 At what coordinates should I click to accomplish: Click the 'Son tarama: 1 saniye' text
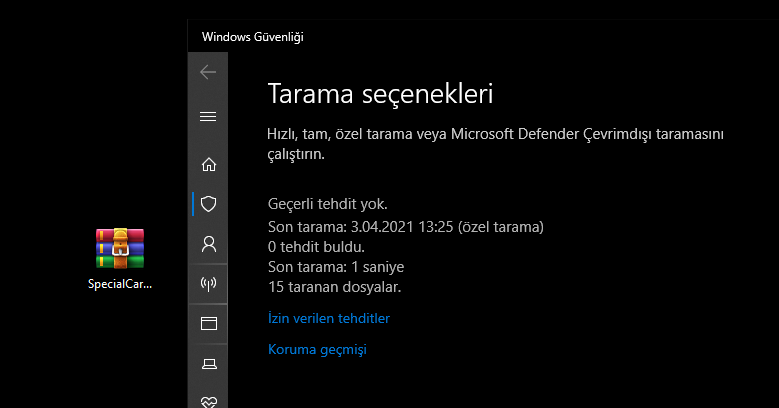pyautogui.click(x=336, y=267)
